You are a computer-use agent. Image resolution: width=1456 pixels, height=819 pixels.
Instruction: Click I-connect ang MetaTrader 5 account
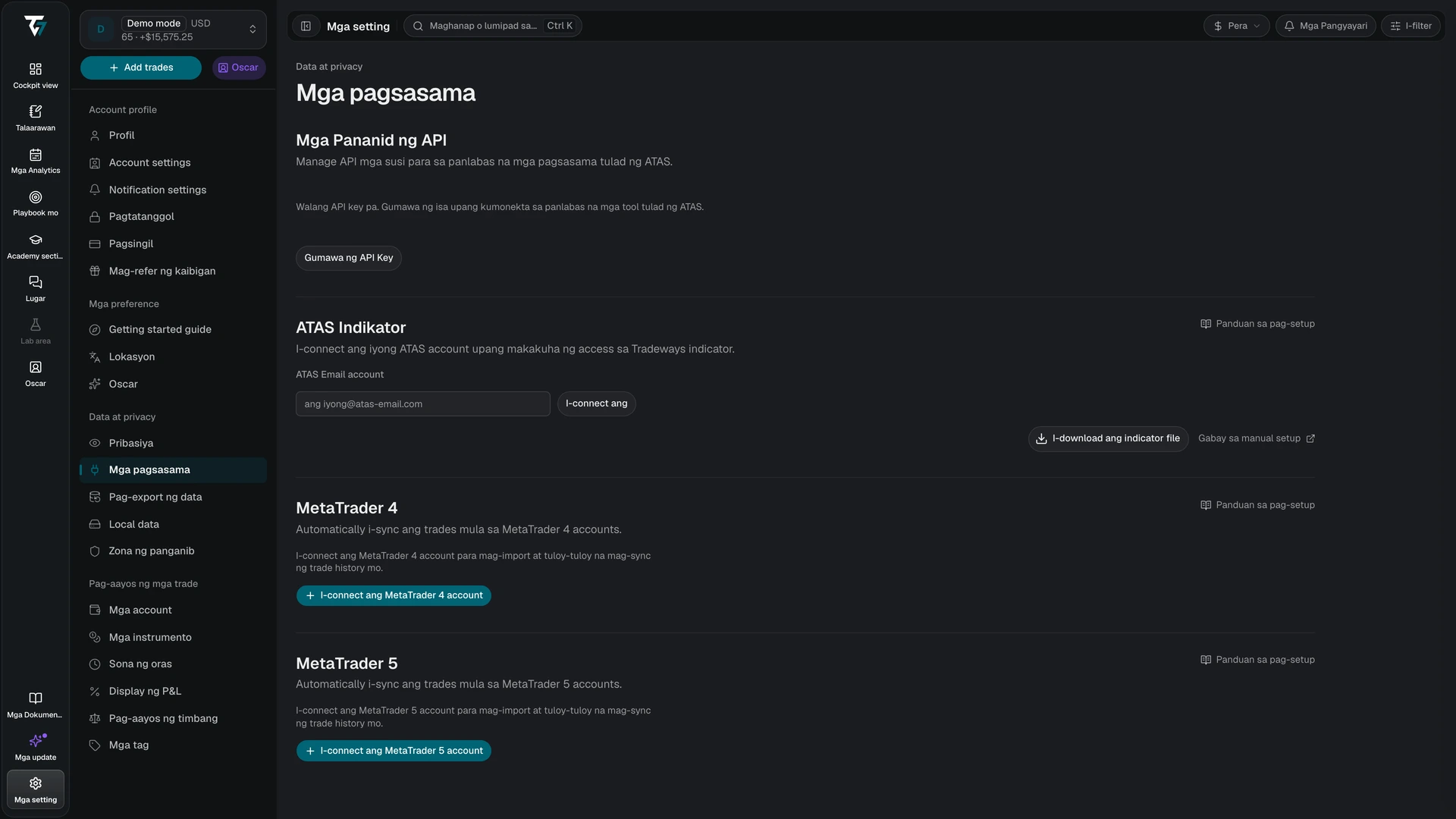coord(394,752)
